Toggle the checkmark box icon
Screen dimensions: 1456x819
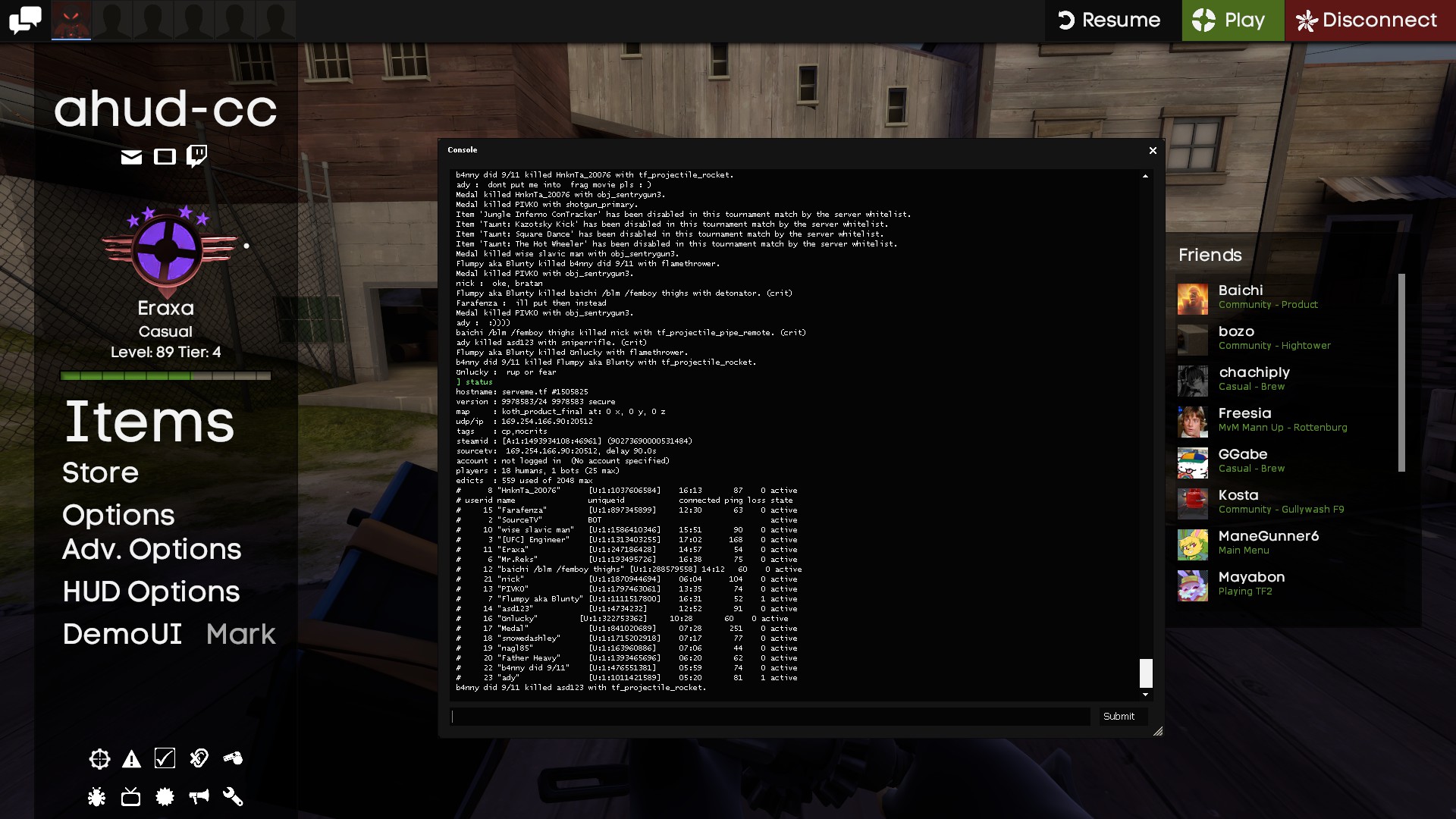click(165, 758)
